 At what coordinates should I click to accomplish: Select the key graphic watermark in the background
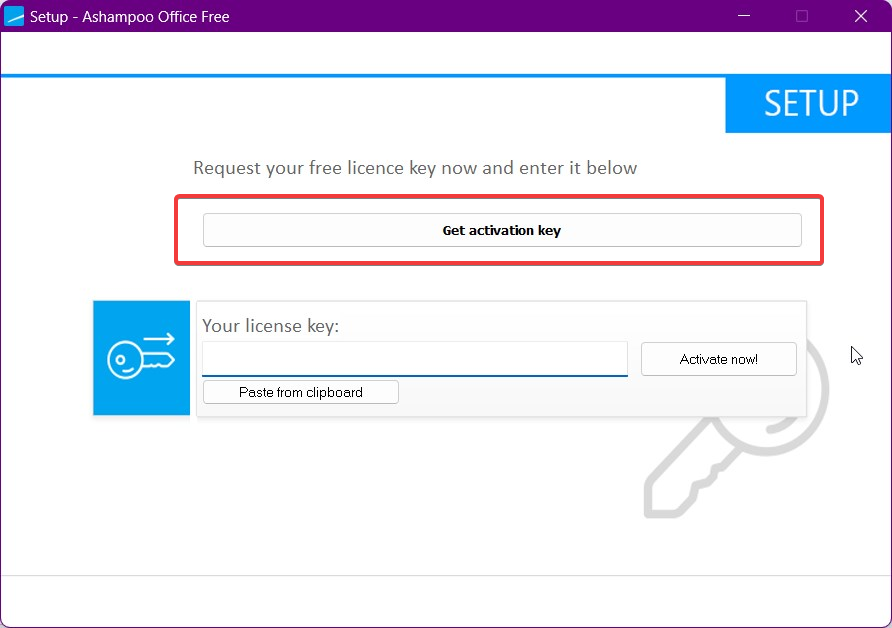740,450
